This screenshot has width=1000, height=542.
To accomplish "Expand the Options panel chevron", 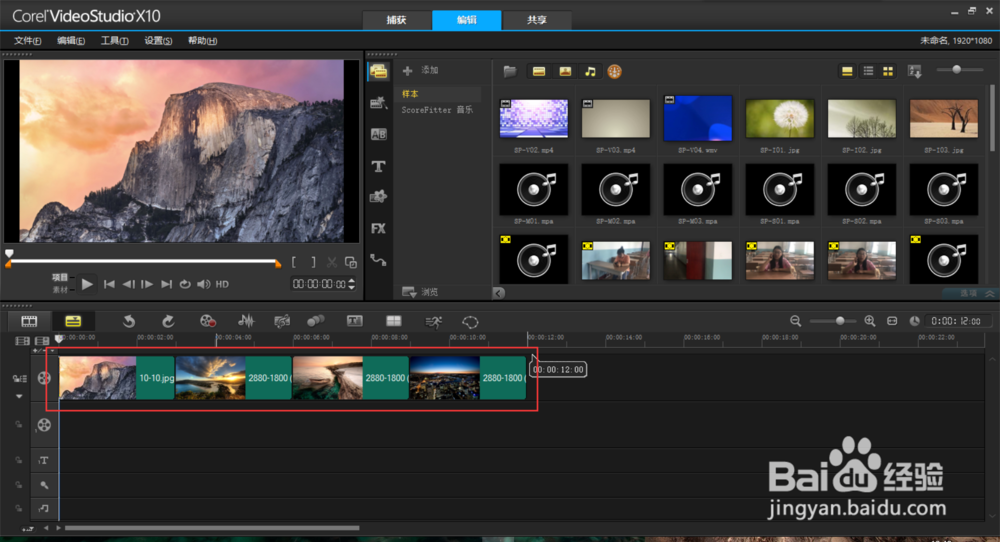I will coord(990,293).
